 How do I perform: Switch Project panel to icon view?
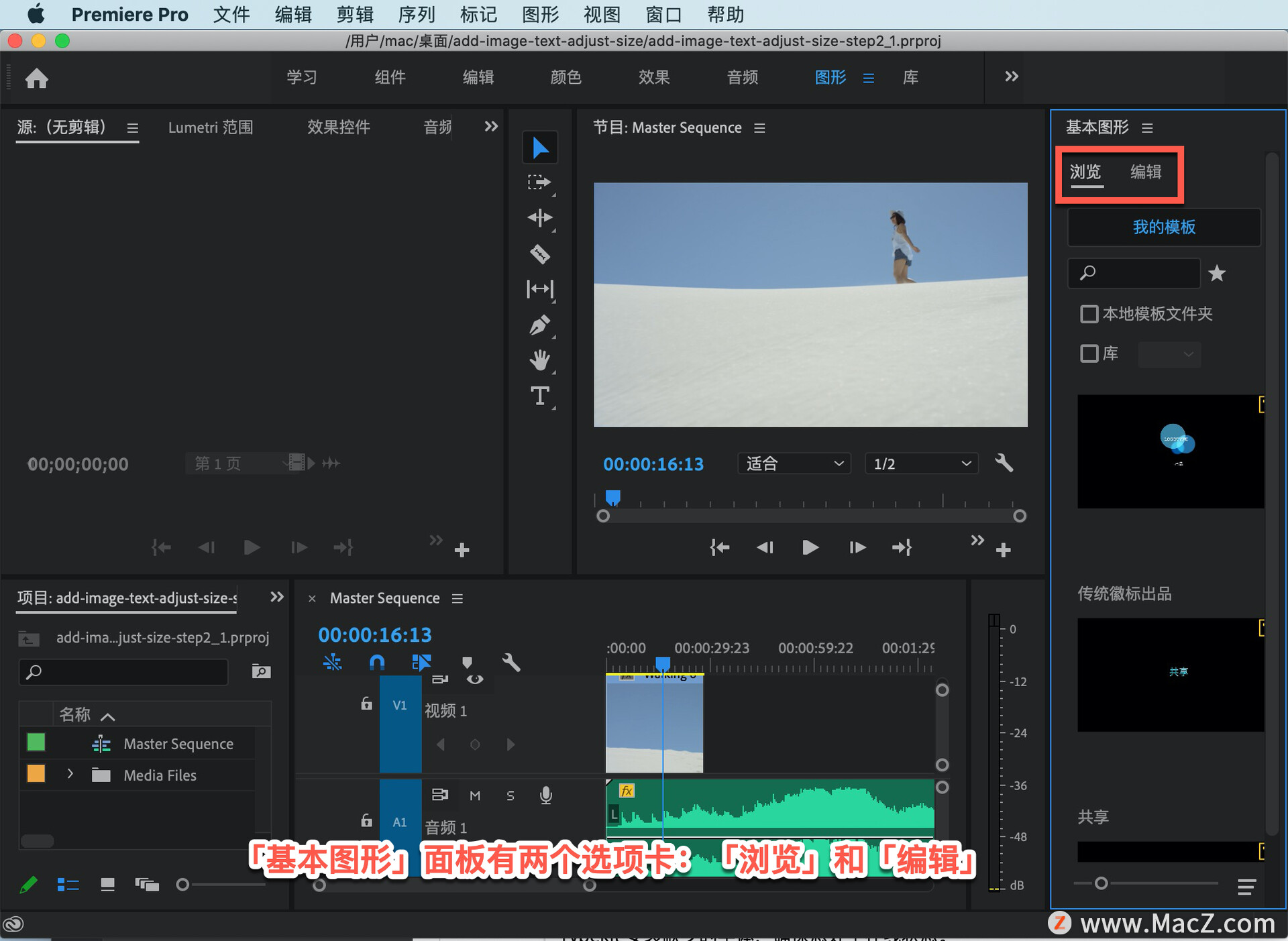(x=107, y=885)
